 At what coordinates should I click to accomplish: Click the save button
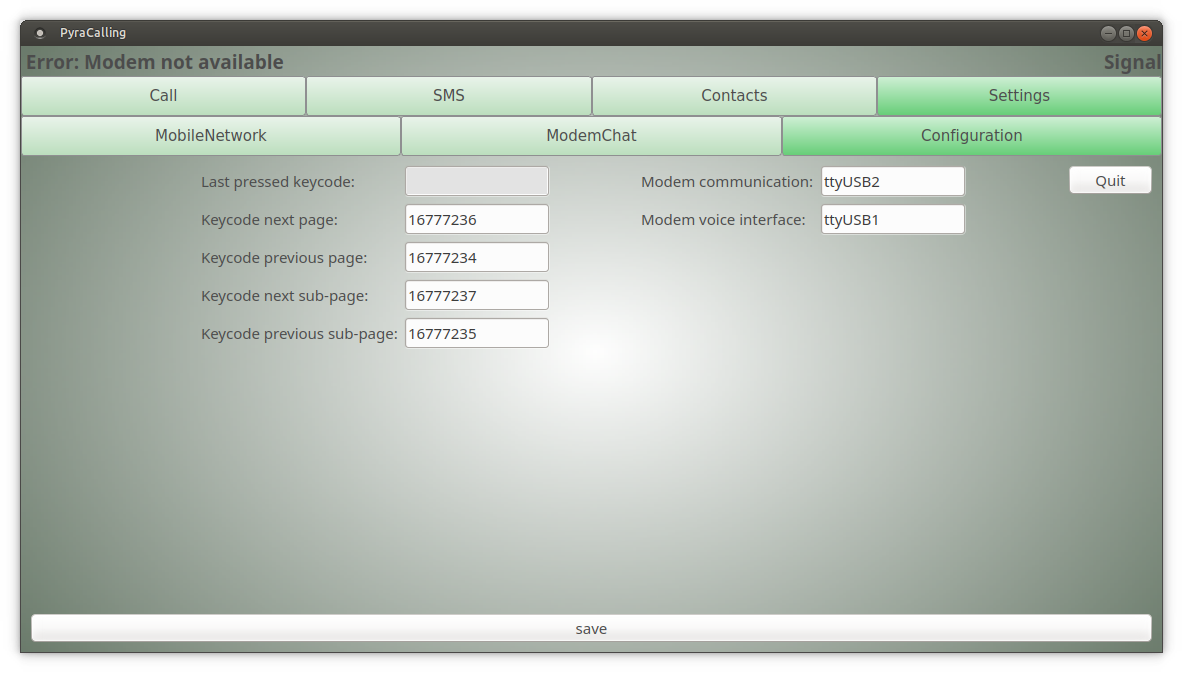(x=591, y=629)
